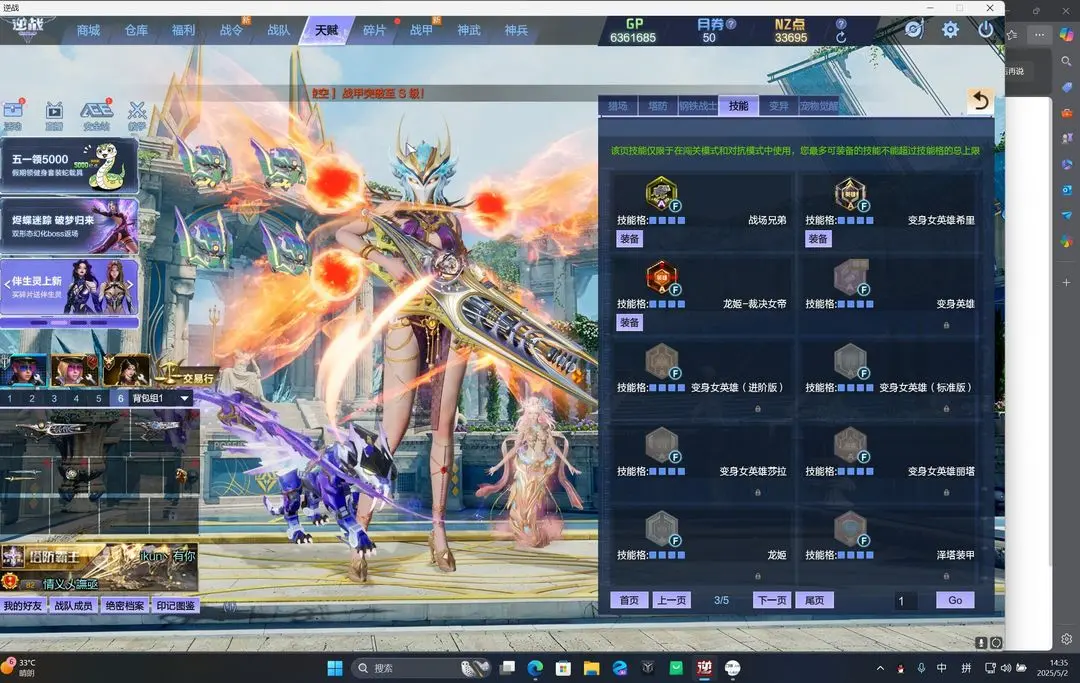Select the blonde officer character portrait

(74, 370)
